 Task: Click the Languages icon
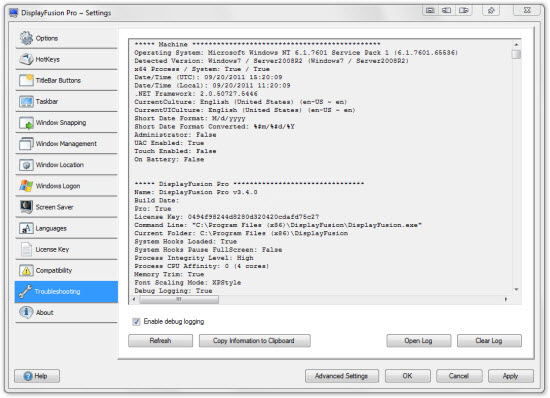26,228
